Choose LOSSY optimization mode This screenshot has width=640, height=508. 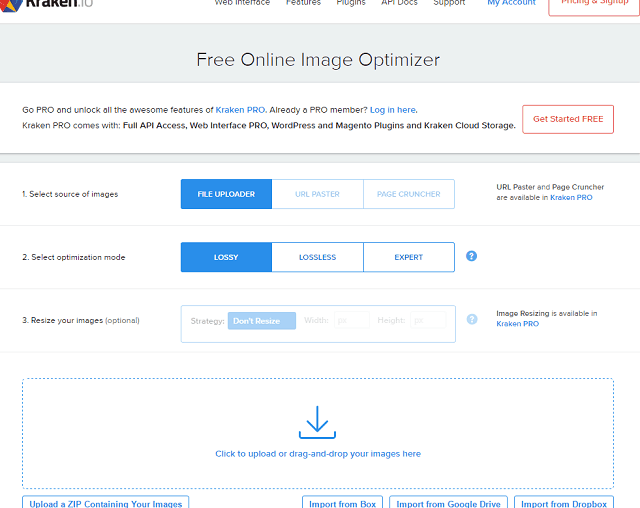226,257
